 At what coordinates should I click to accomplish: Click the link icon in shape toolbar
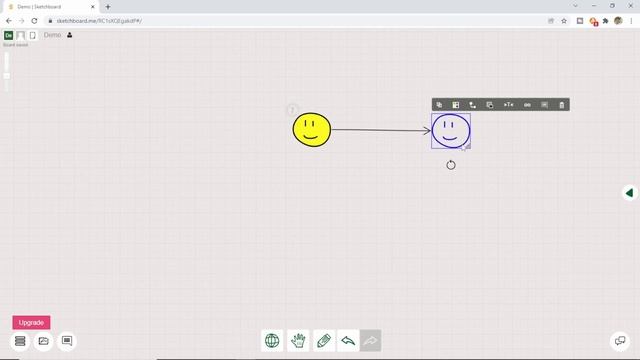click(x=527, y=105)
